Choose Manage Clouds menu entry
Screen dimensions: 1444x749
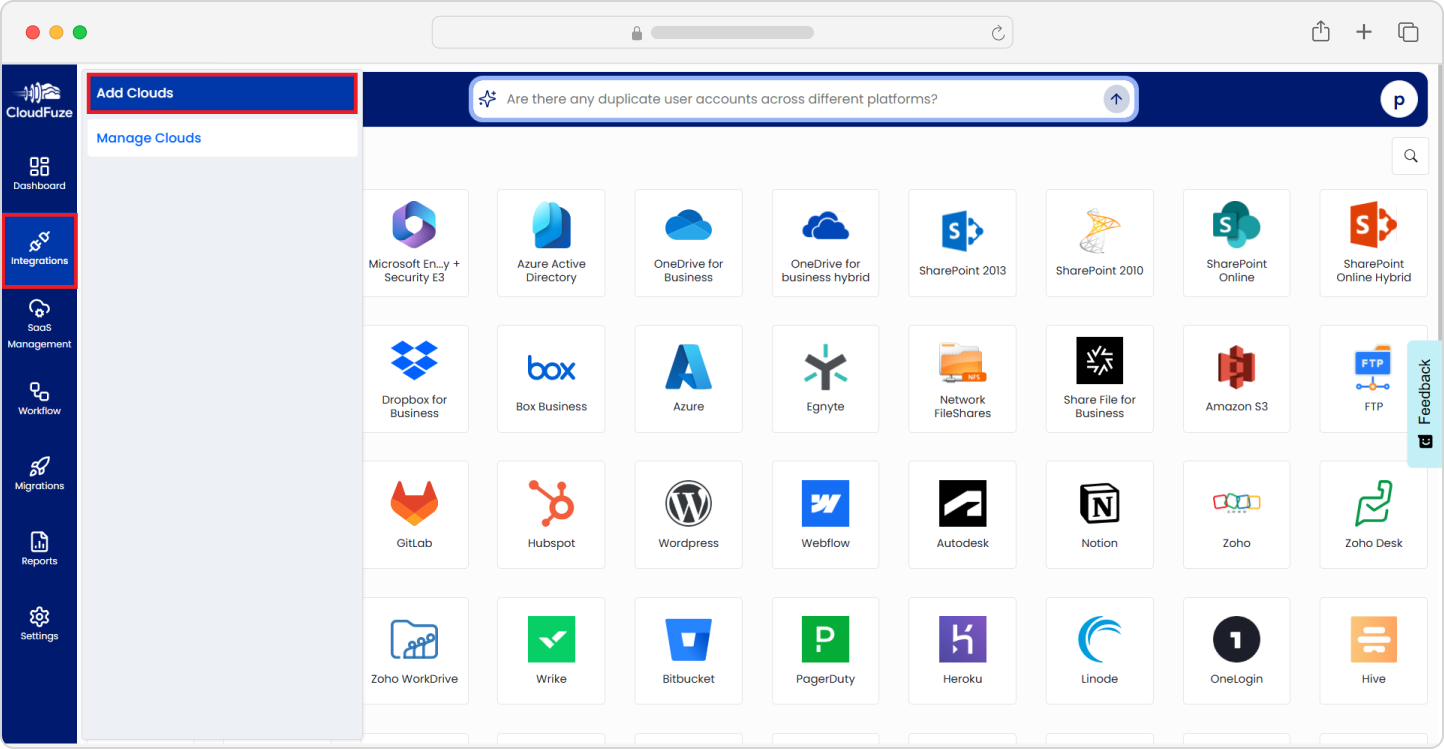click(222, 138)
